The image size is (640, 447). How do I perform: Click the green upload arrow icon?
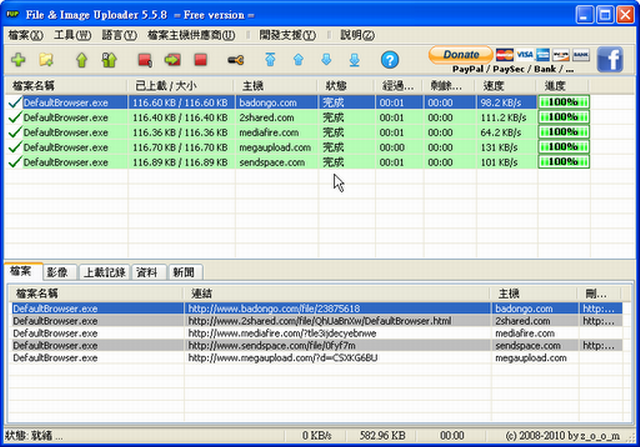[82, 61]
